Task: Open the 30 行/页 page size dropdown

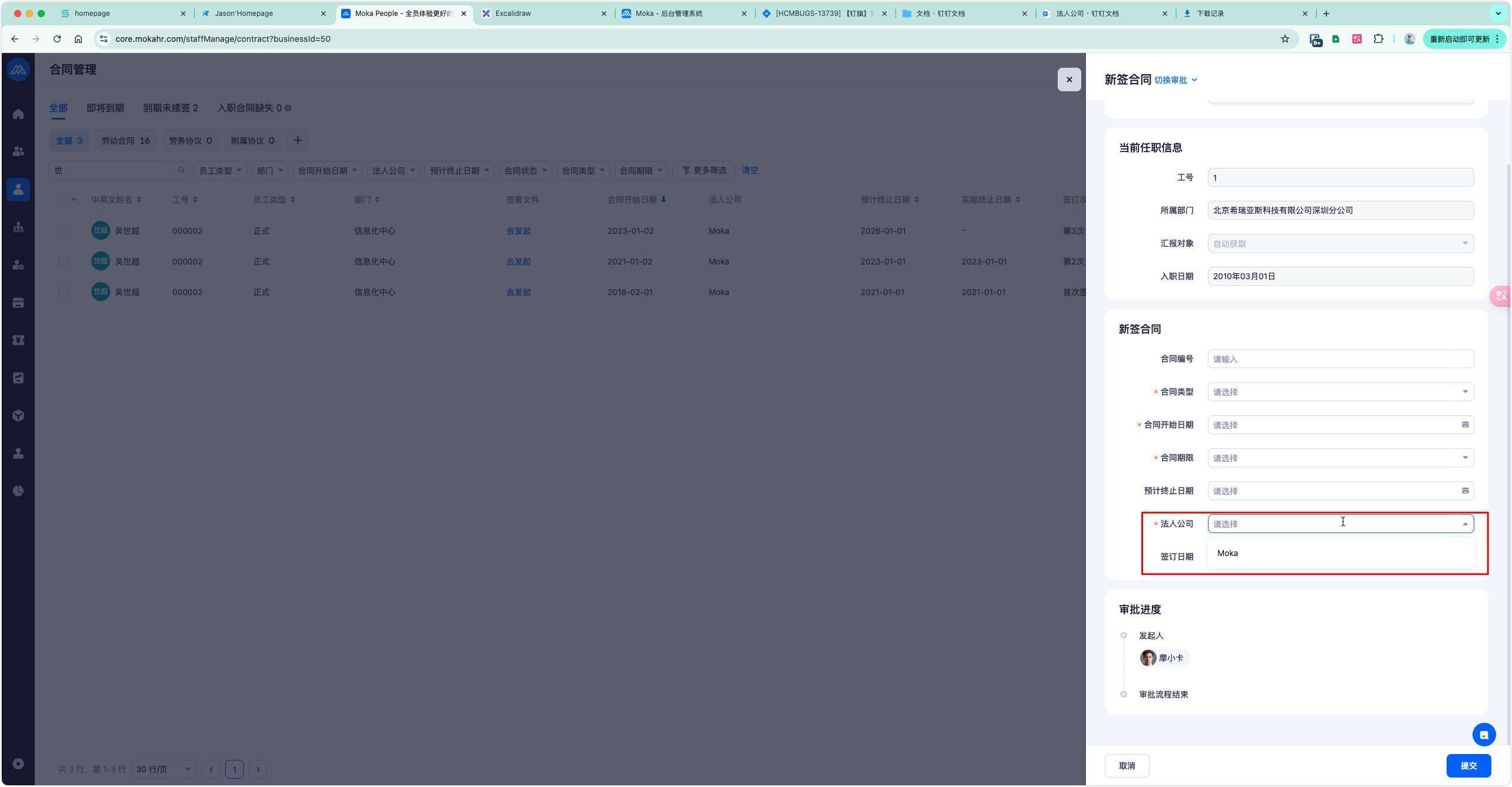Action: (x=163, y=769)
